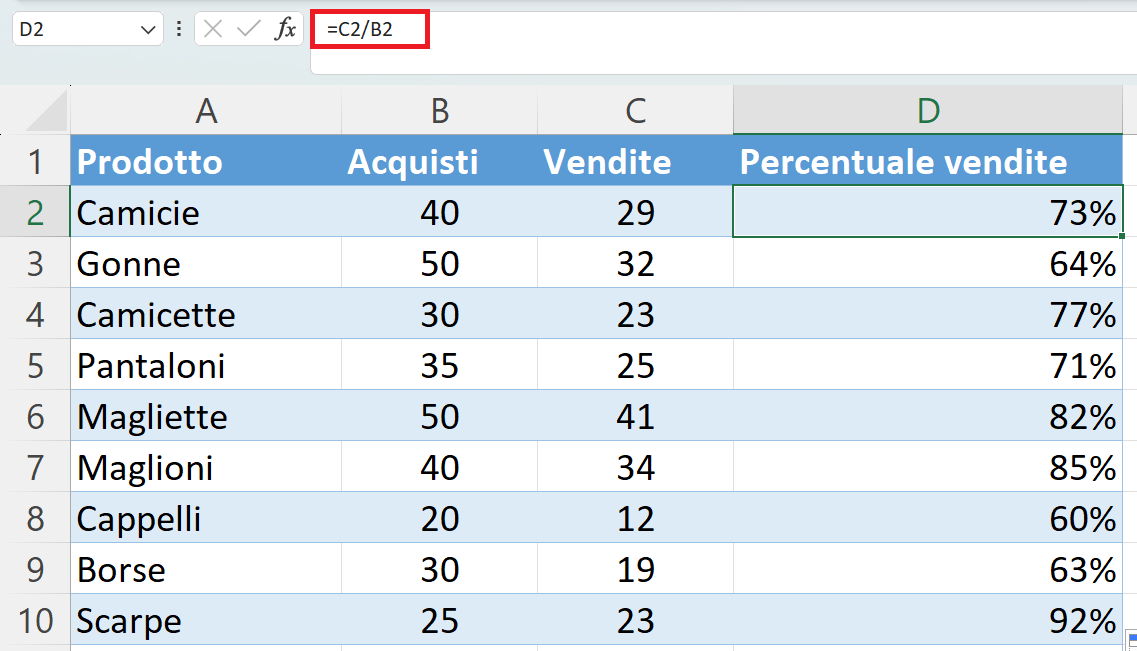Select column D header
This screenshot has width=1137, height=651.
coord(928,110)
